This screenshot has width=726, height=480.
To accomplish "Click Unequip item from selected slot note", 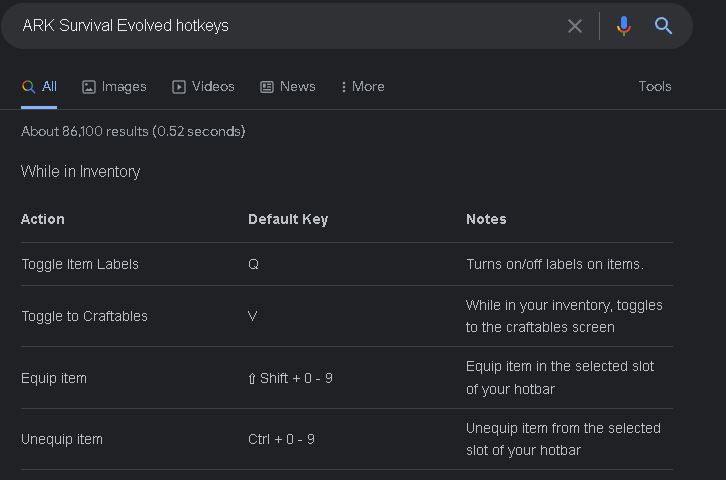I will [563, 439].
